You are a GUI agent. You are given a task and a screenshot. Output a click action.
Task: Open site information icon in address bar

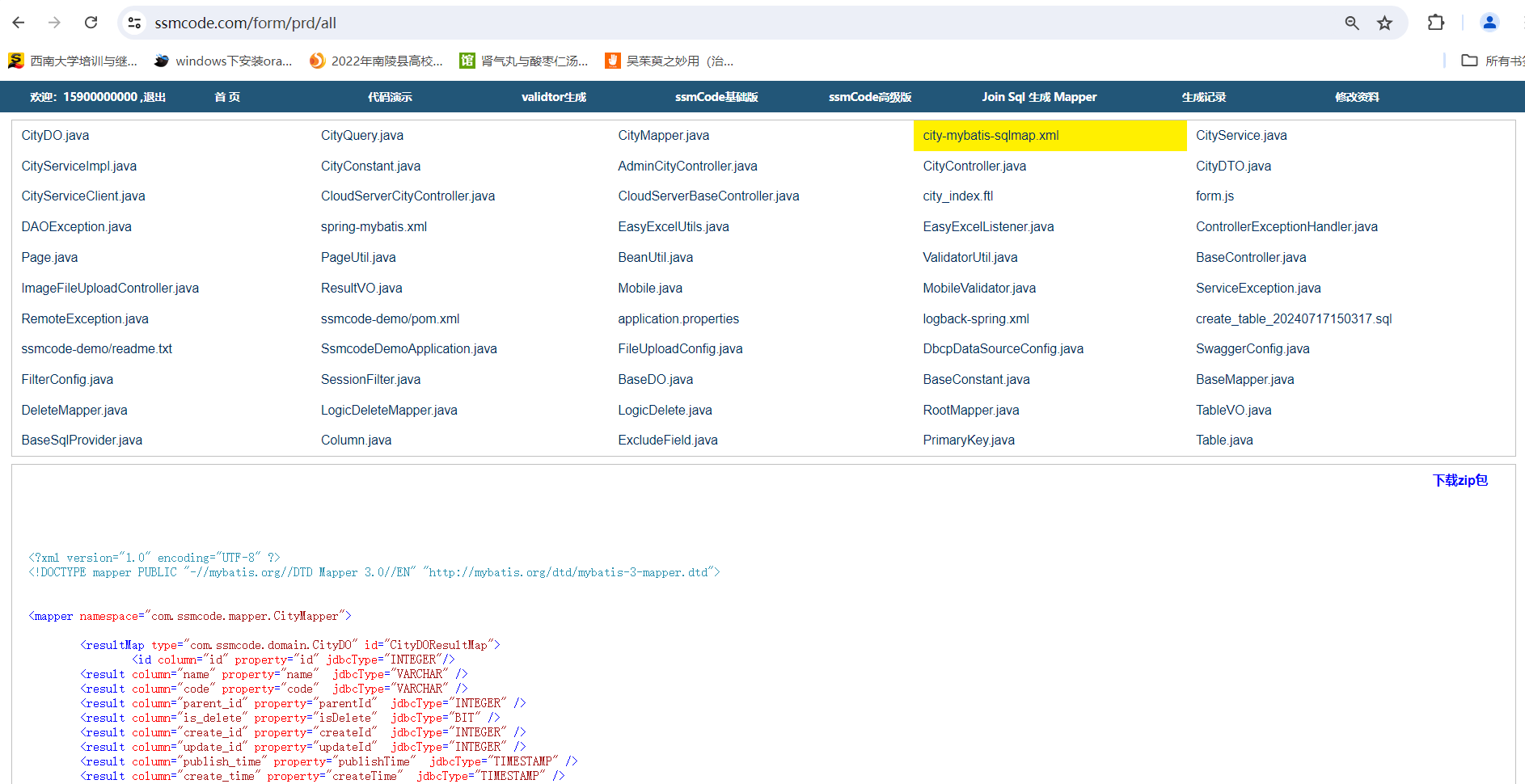(x=135, y=23)
